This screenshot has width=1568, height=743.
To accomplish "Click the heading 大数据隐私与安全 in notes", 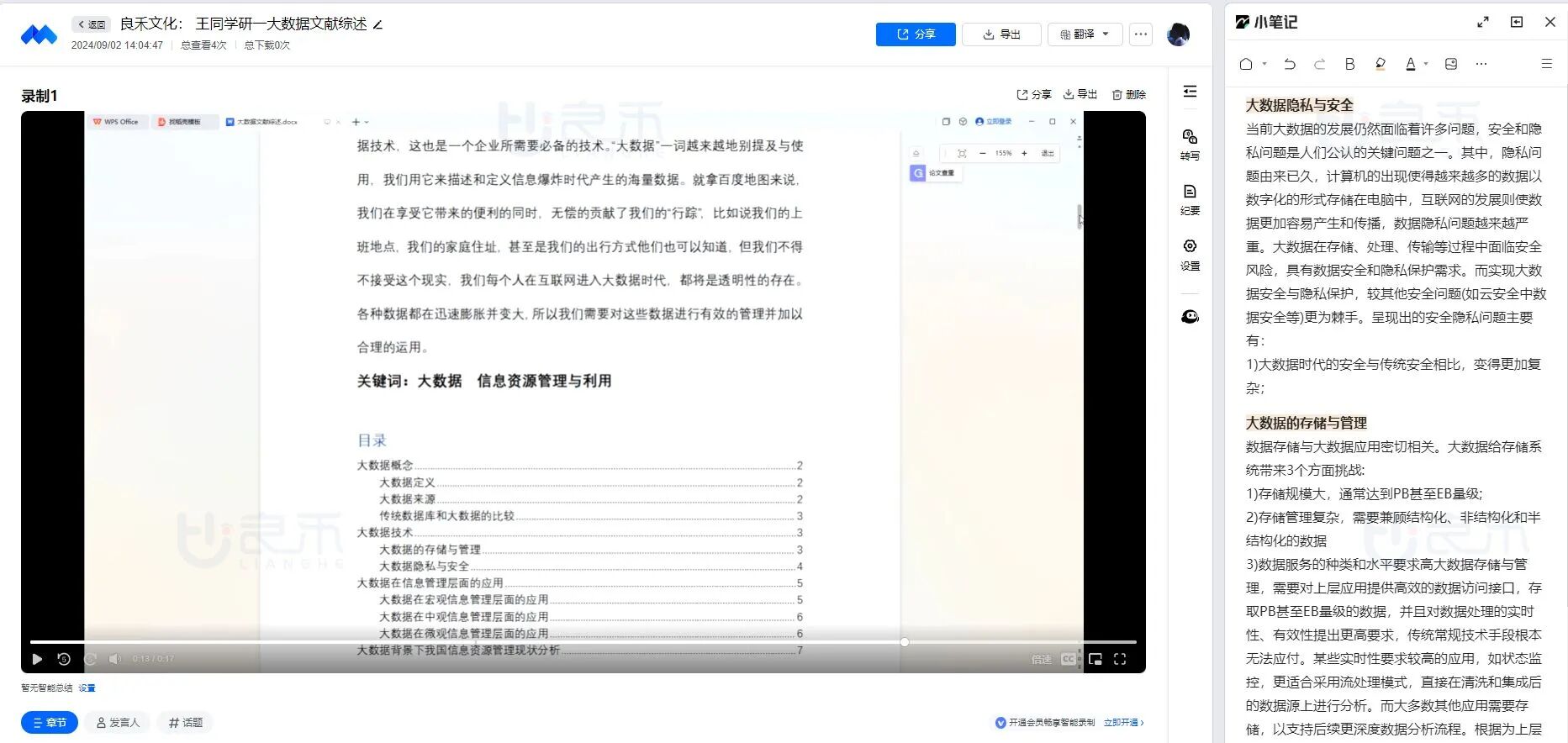I will click(1299, 105).
